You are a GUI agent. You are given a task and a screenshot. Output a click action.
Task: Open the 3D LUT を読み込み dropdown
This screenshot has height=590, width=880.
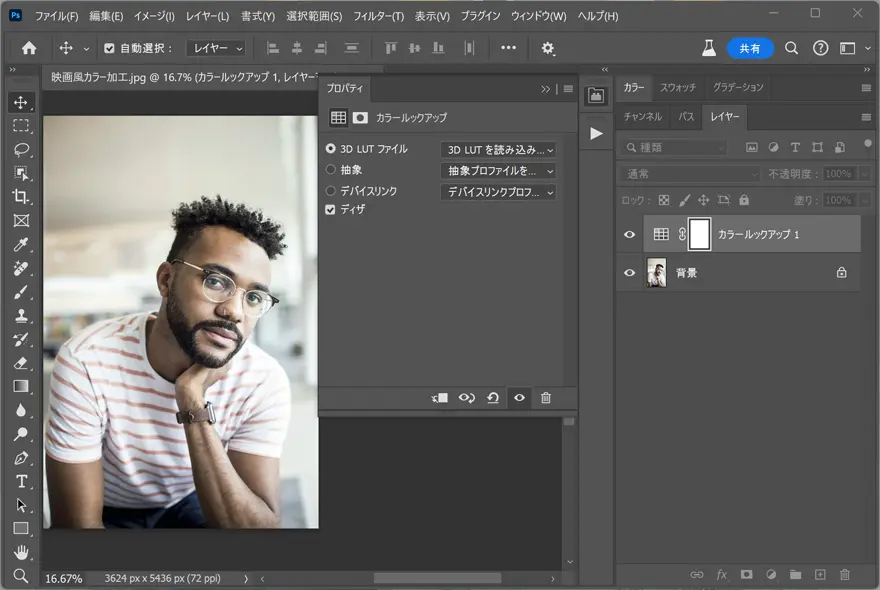498,149
